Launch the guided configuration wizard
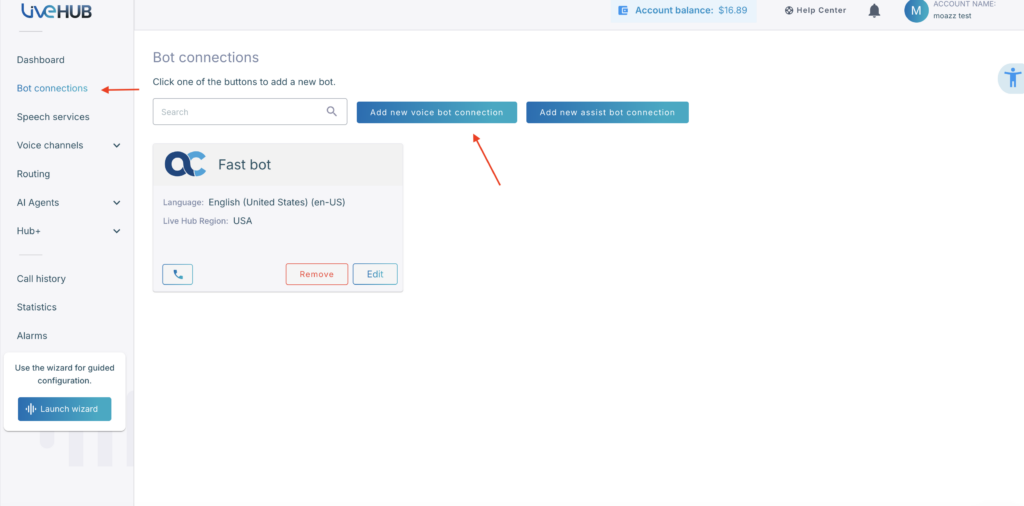Viewport: 1024px width, 506px height. pyautogui.click(x=64, y=409)
